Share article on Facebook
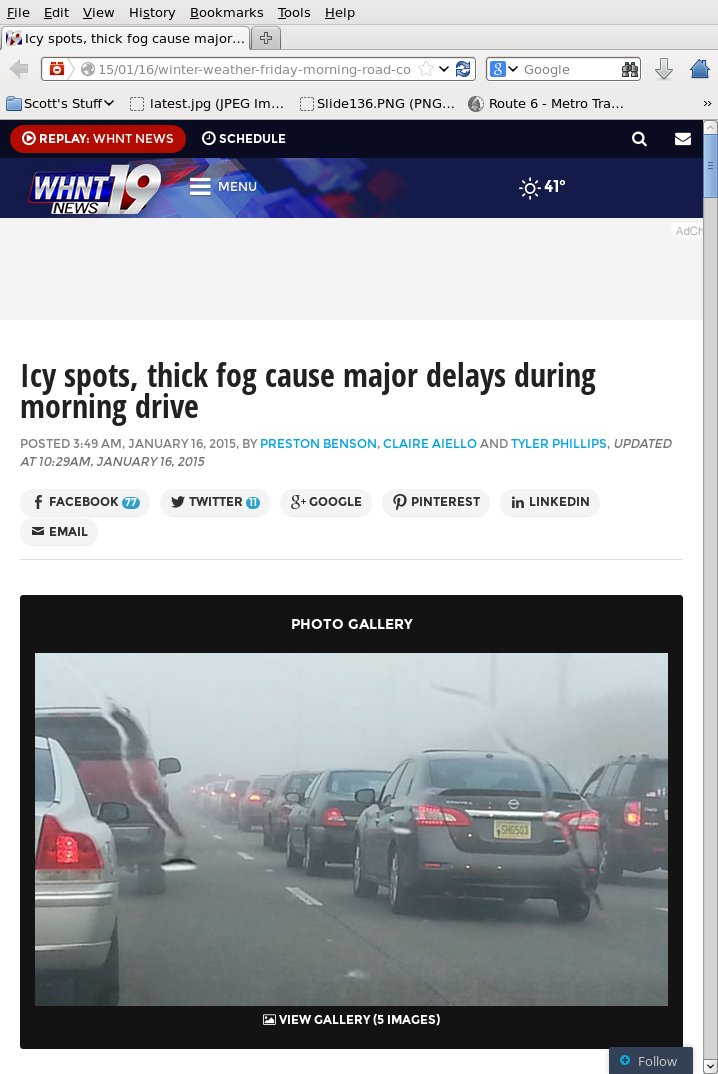Image resolution: width=718 pixels, height=1074 pixels. pyautogui.click(x=86, y=502)
